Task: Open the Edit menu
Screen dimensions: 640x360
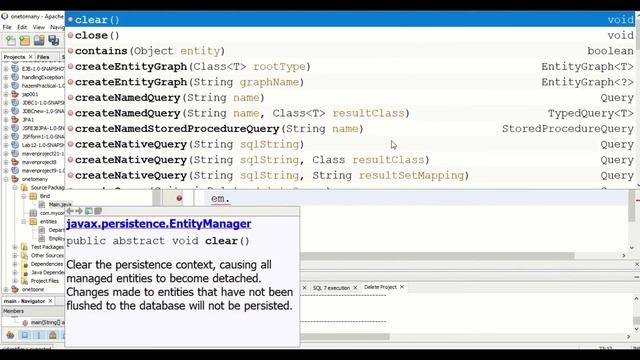Action: (22, 27)
